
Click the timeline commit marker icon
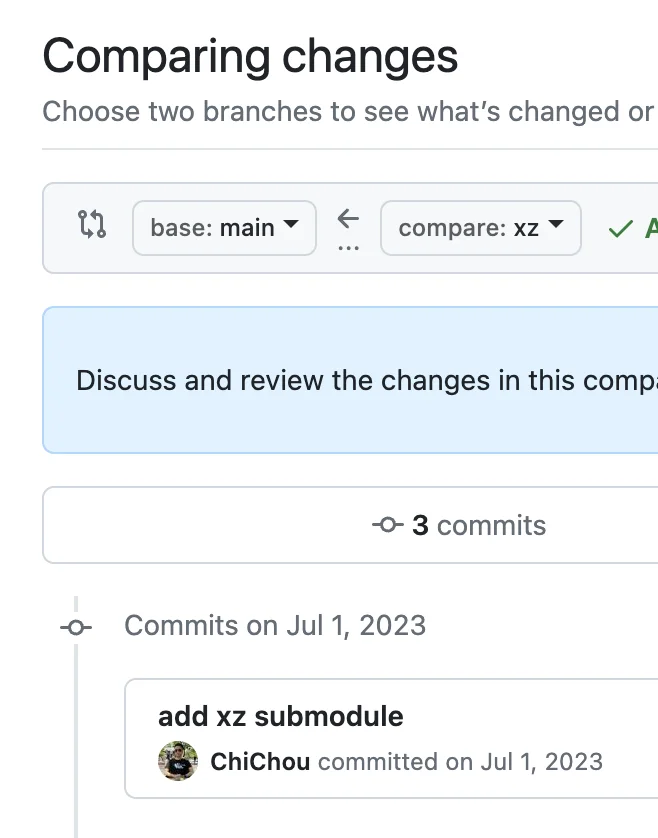pos(76,627)
